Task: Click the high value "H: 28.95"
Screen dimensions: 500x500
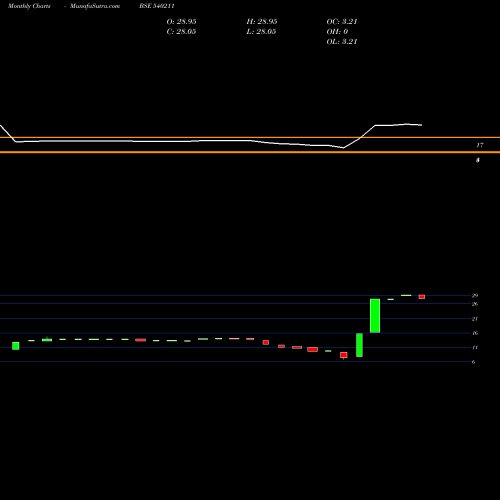Action: tap(262, 22)
